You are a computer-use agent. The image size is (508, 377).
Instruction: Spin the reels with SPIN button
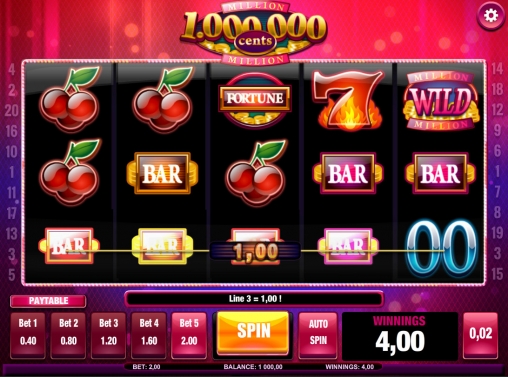(x=253, y=333)
